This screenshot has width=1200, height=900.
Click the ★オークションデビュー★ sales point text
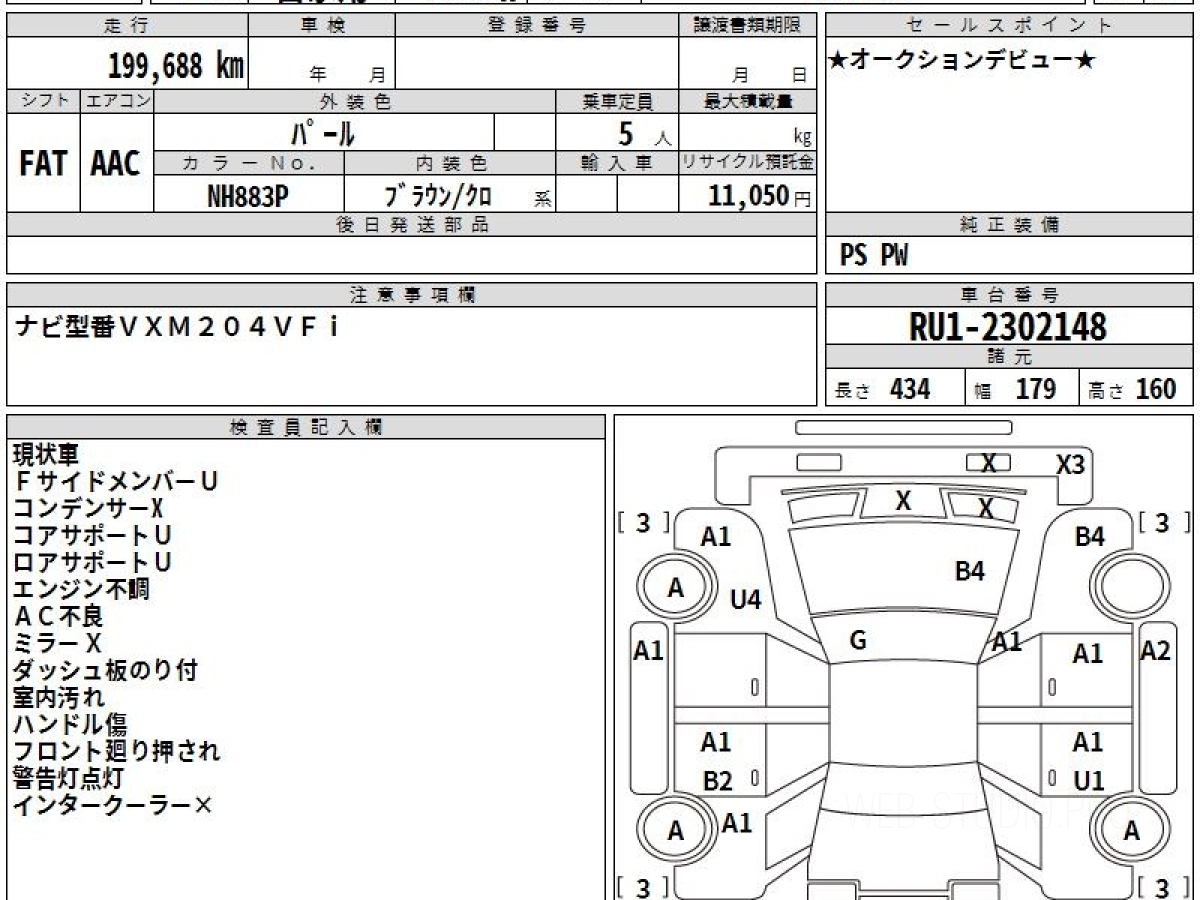click(x=962, y=61)
